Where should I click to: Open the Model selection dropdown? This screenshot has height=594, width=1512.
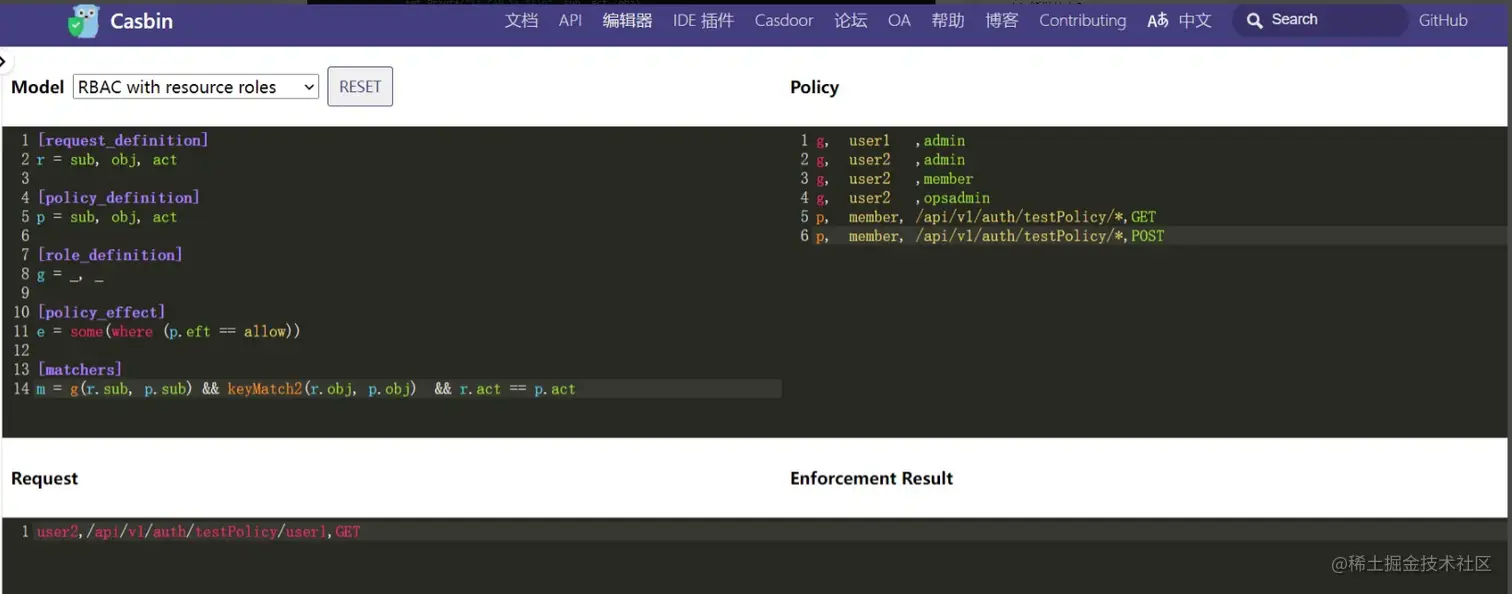pyautogui.click(x=196, y=87)
